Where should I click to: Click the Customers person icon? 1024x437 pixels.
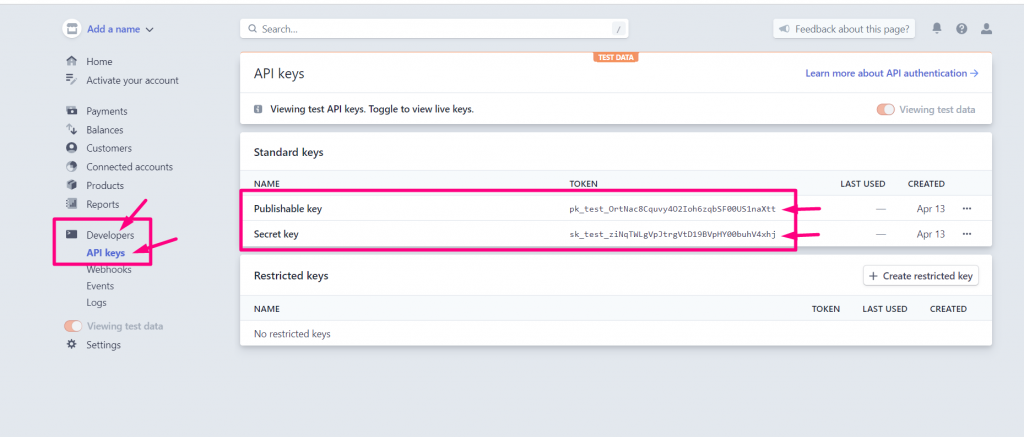coord(72,148)
